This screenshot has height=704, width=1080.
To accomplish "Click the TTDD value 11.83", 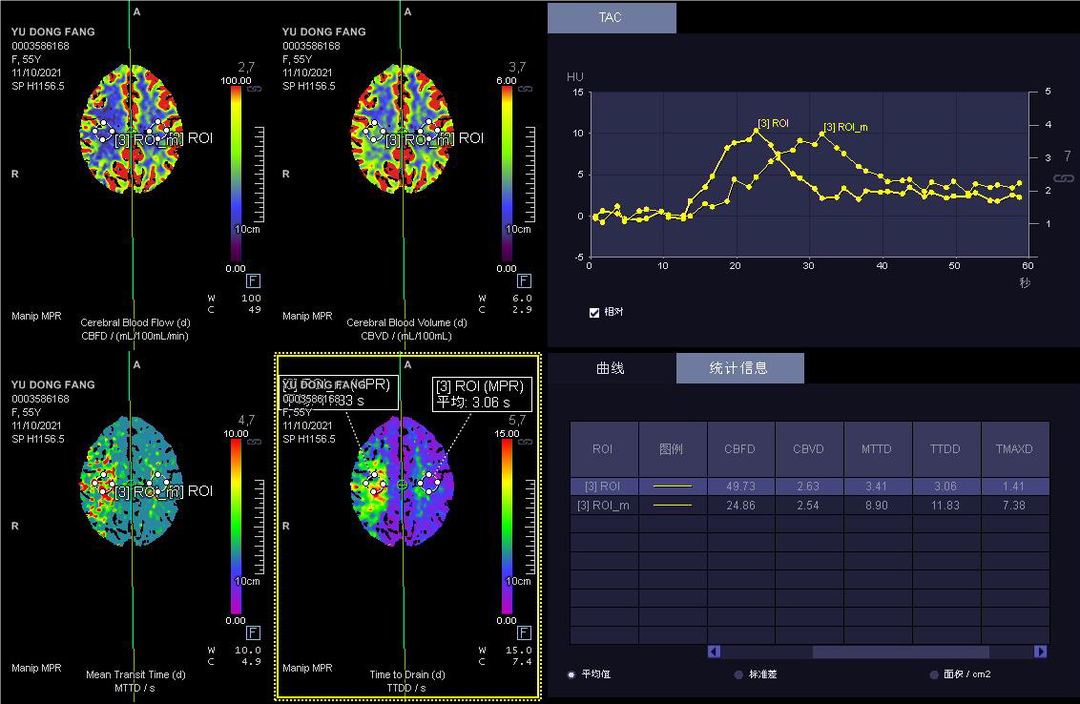I will [946, 506].
